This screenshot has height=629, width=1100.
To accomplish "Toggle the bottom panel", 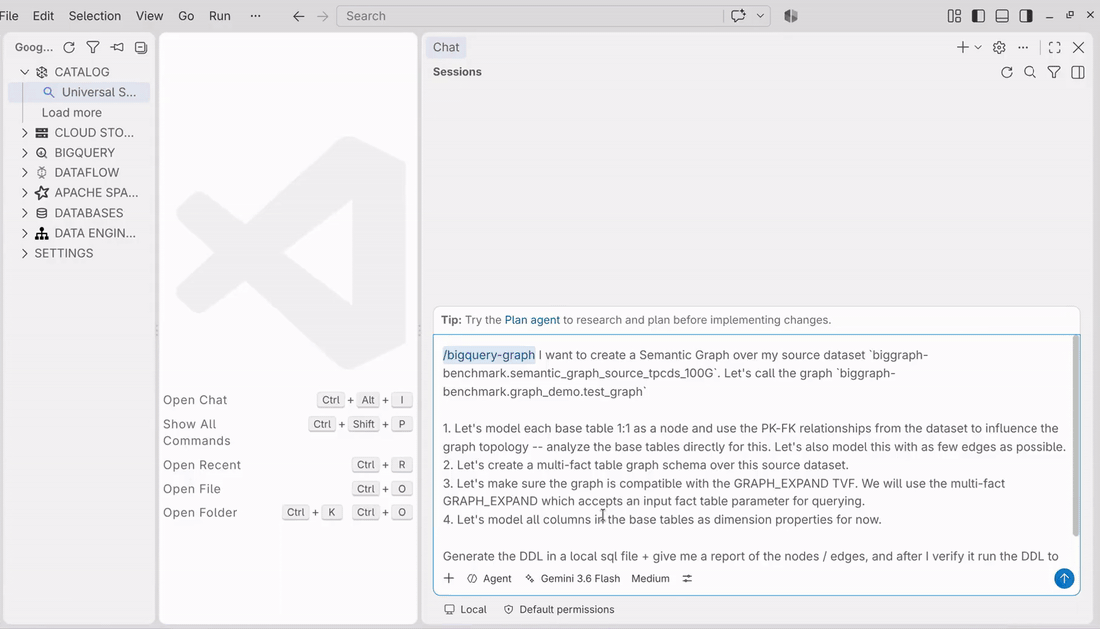I will click(1002, 15).
